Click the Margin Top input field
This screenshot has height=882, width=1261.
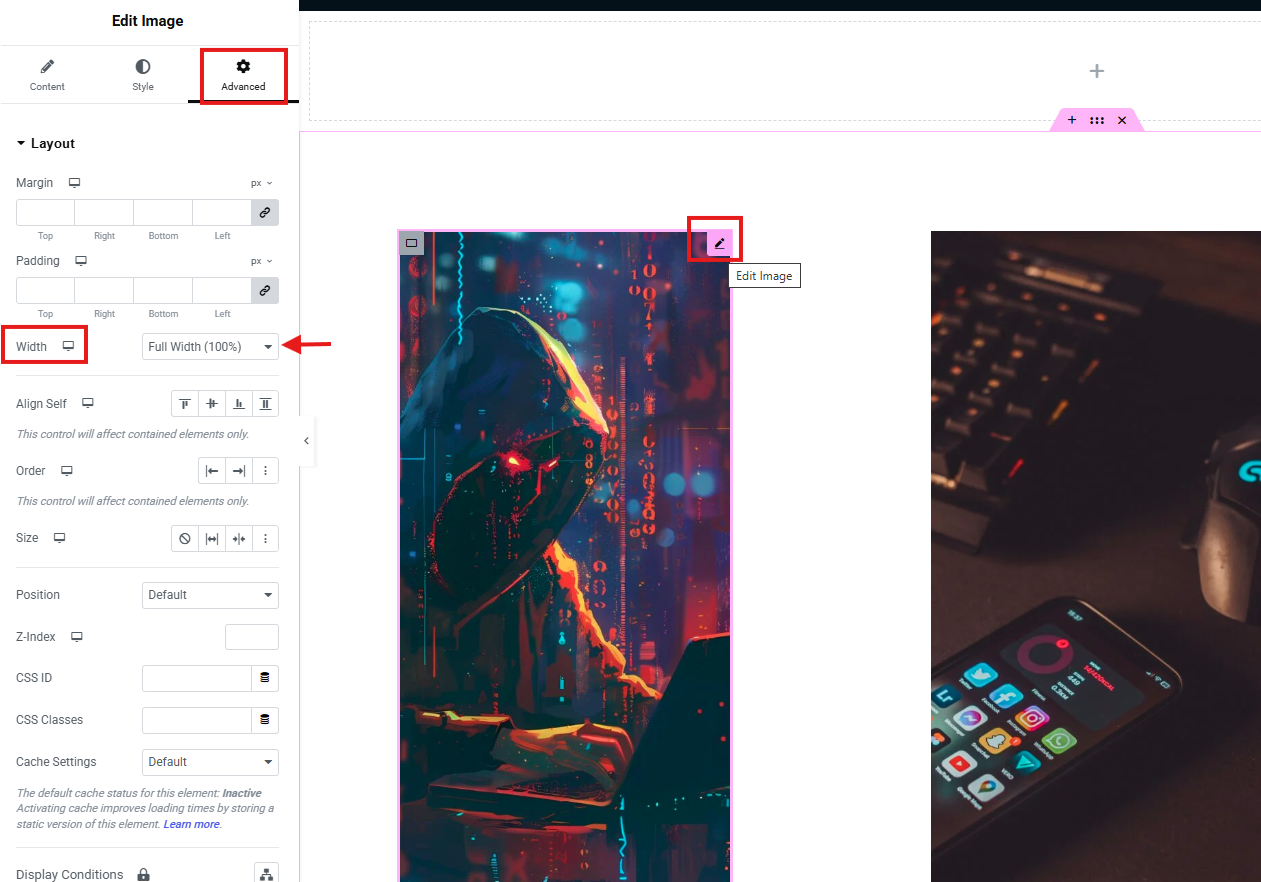(45, 212)
